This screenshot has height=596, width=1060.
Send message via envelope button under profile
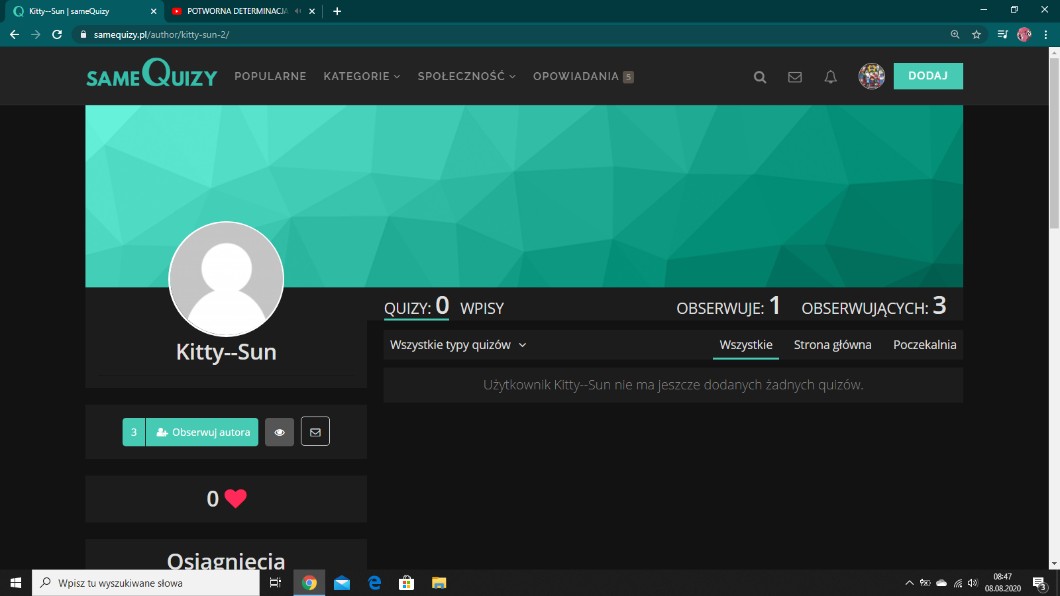click(x=315, y=432)
